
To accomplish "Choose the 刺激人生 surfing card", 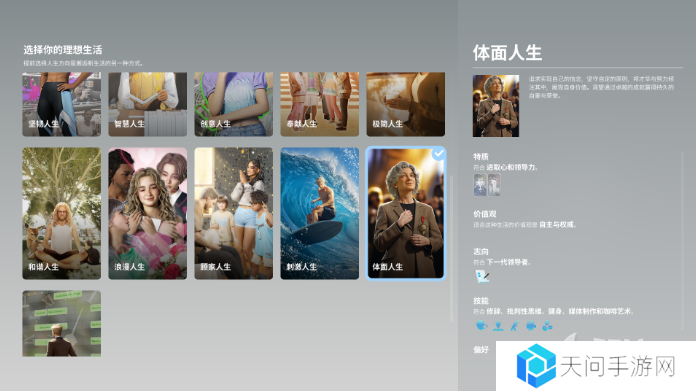I will click(320, 213).
